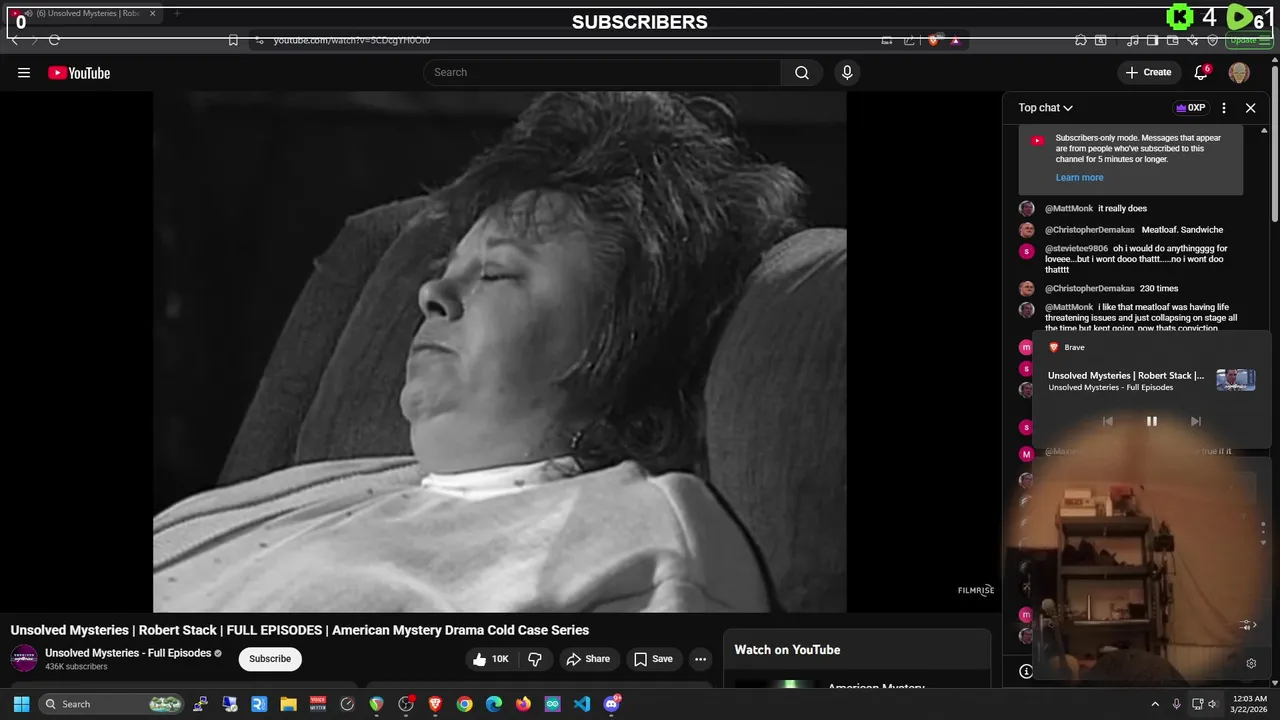Reload the page in the browser
The height and width of the screenshot is (720, 1280).
click(54, 40)
